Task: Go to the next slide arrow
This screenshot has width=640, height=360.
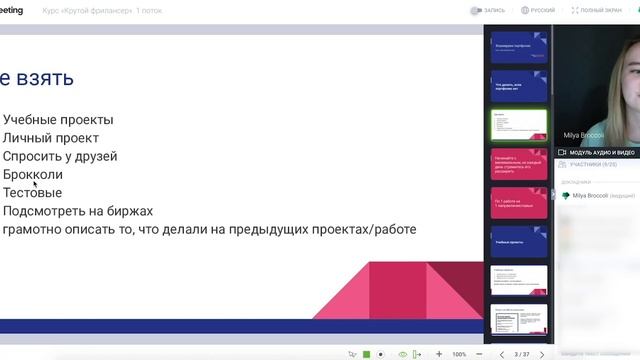Action: [542, 354]
